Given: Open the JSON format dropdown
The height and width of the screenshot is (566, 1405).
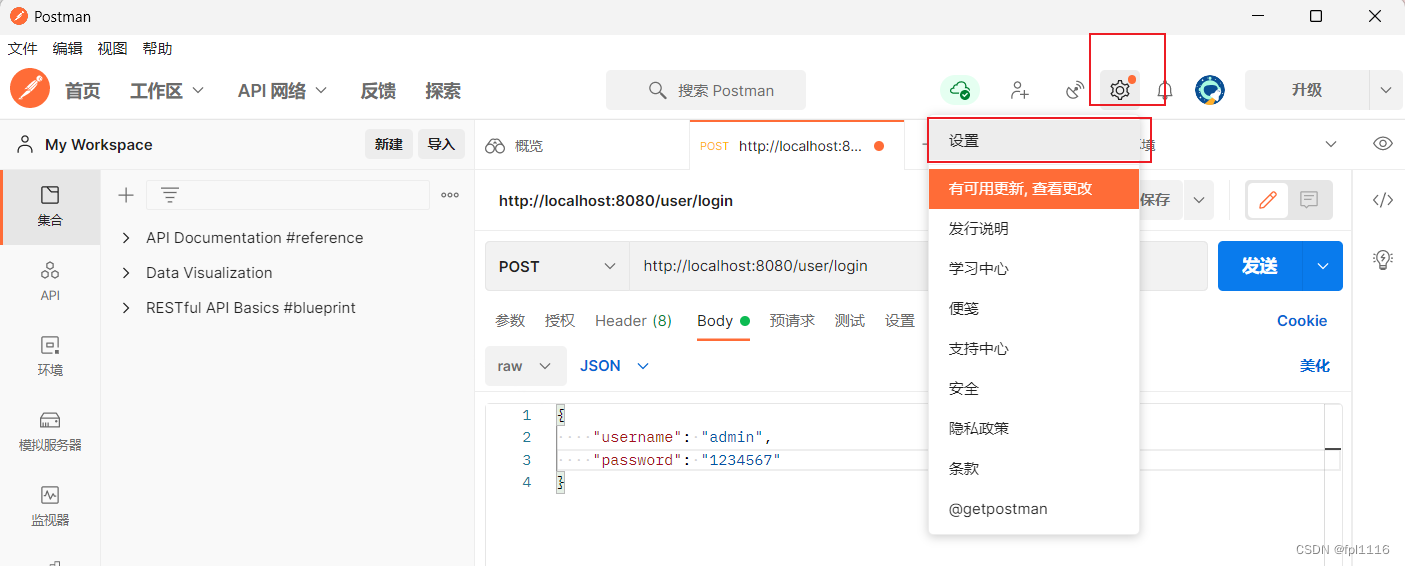Looking at the screenshot, I should [x=615, y=366].
